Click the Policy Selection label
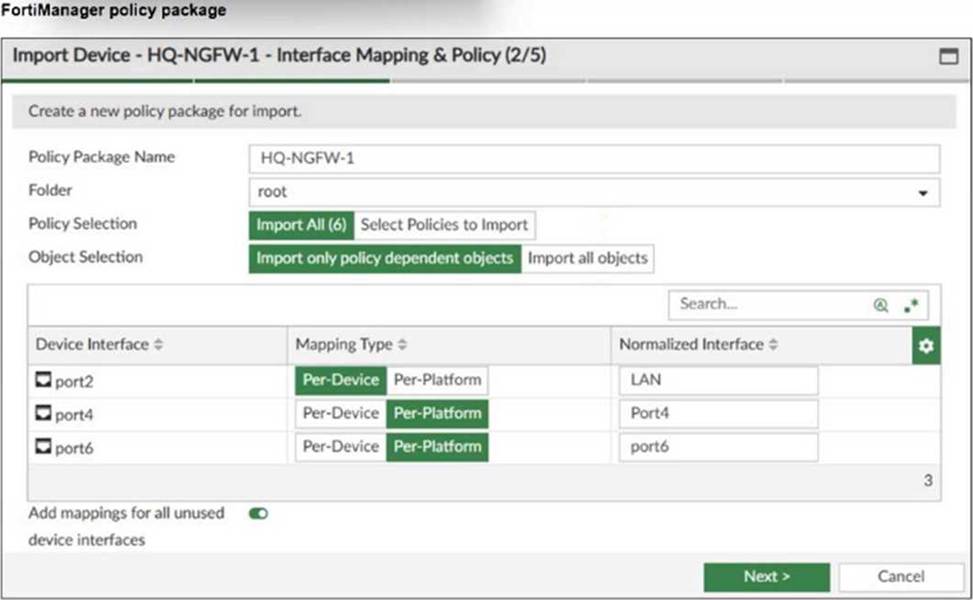The height and width of the screenshot is (600, 973). point(83,223)
